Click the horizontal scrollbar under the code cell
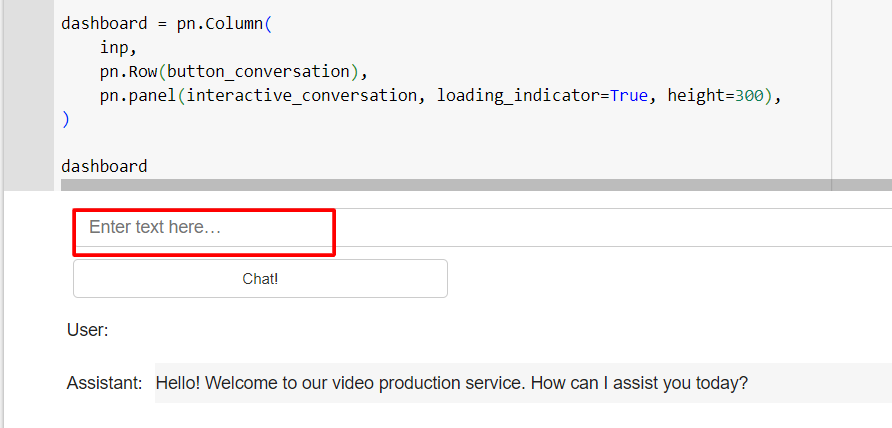This screenshot has width=892, height=428. point(476,185)
